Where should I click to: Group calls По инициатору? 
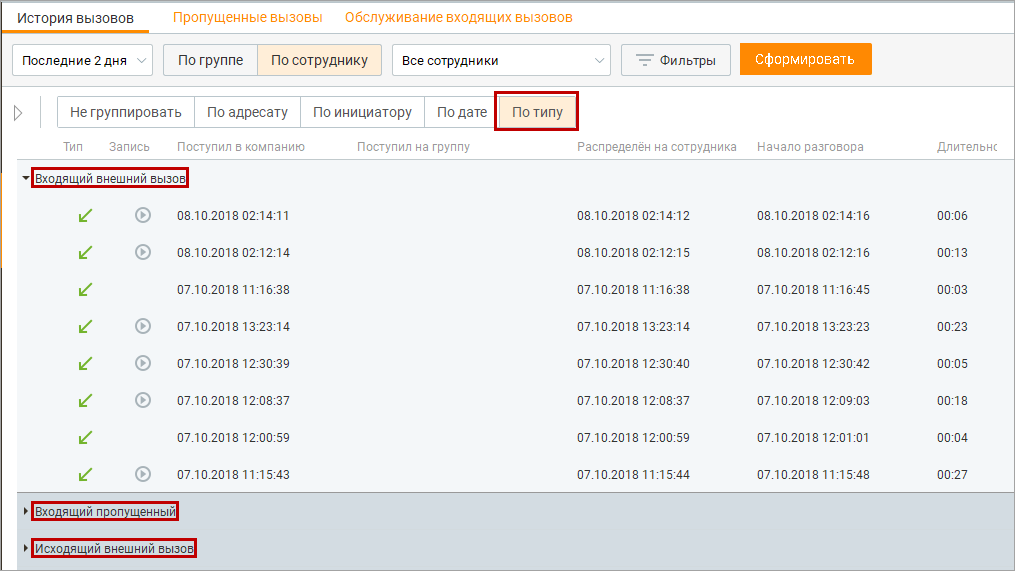362,112
